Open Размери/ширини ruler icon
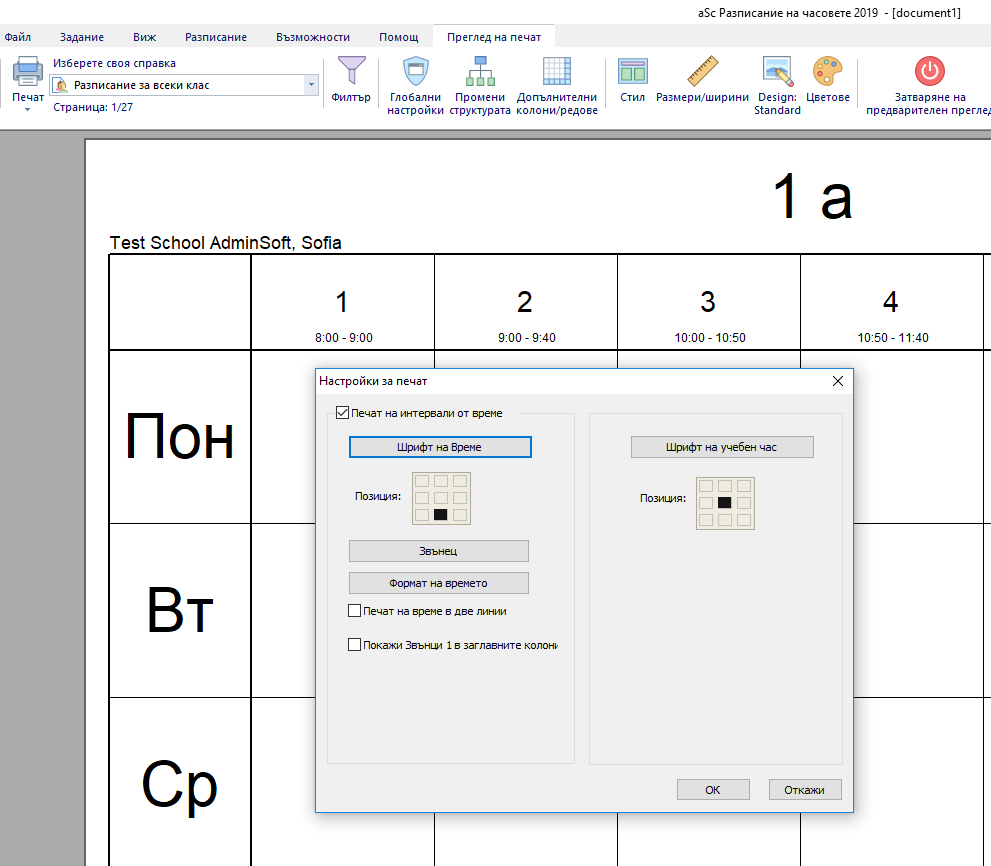The width and height of the screenshot is (991, 866). (703, 72)
